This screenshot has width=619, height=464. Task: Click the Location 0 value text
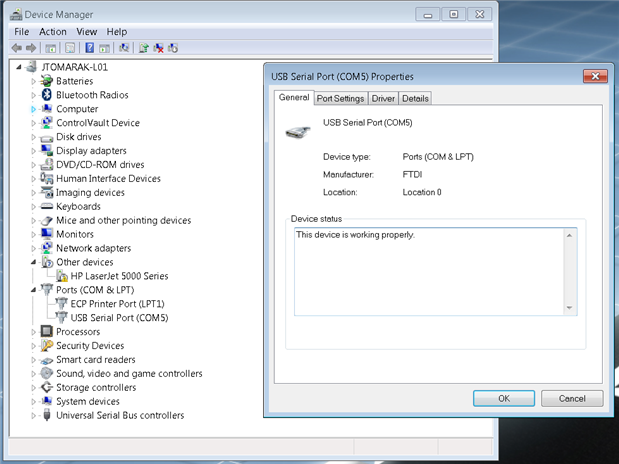tap(422, 192)
